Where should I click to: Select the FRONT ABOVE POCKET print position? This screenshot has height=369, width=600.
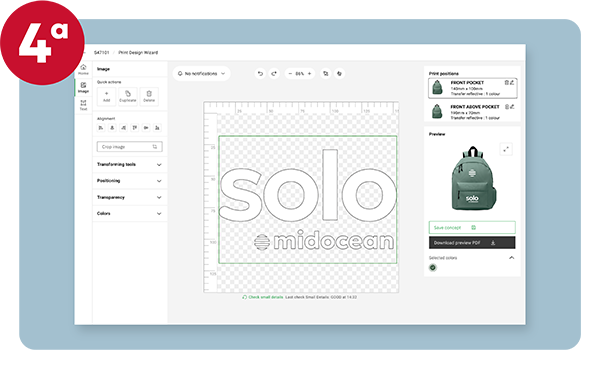tap(473, 112)
